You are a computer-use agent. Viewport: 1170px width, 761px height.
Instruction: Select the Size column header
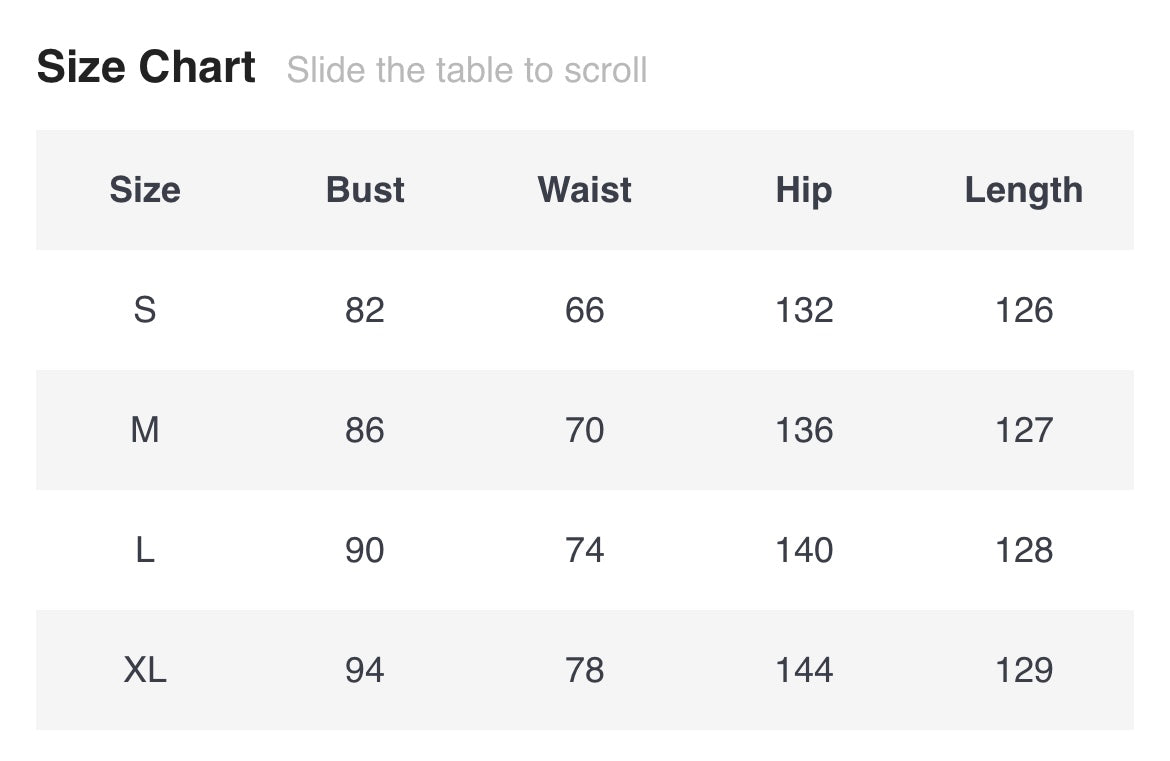(145, 190)
